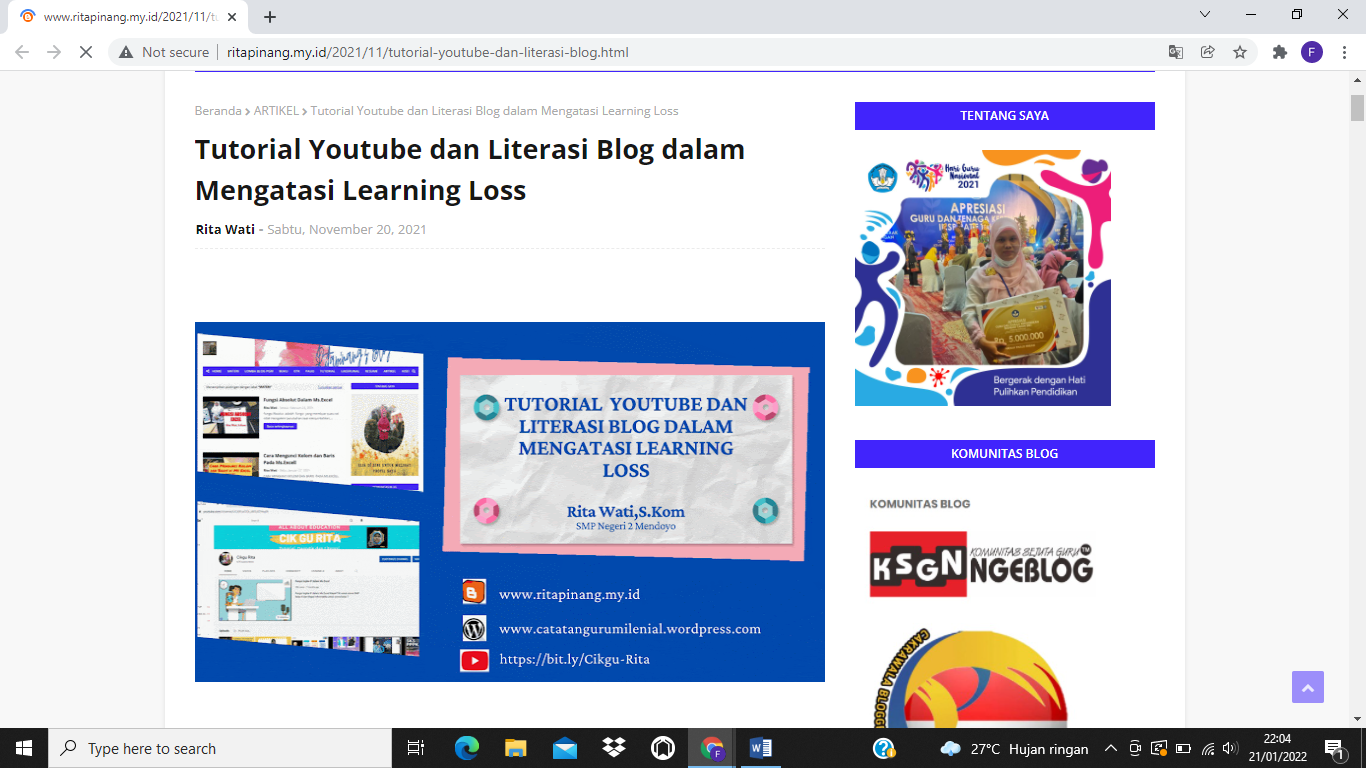The height and width of the screenshot is (768, 1366).
Task: Open the ARTIKEL breadcrumb link
Action: click(276, 111)
